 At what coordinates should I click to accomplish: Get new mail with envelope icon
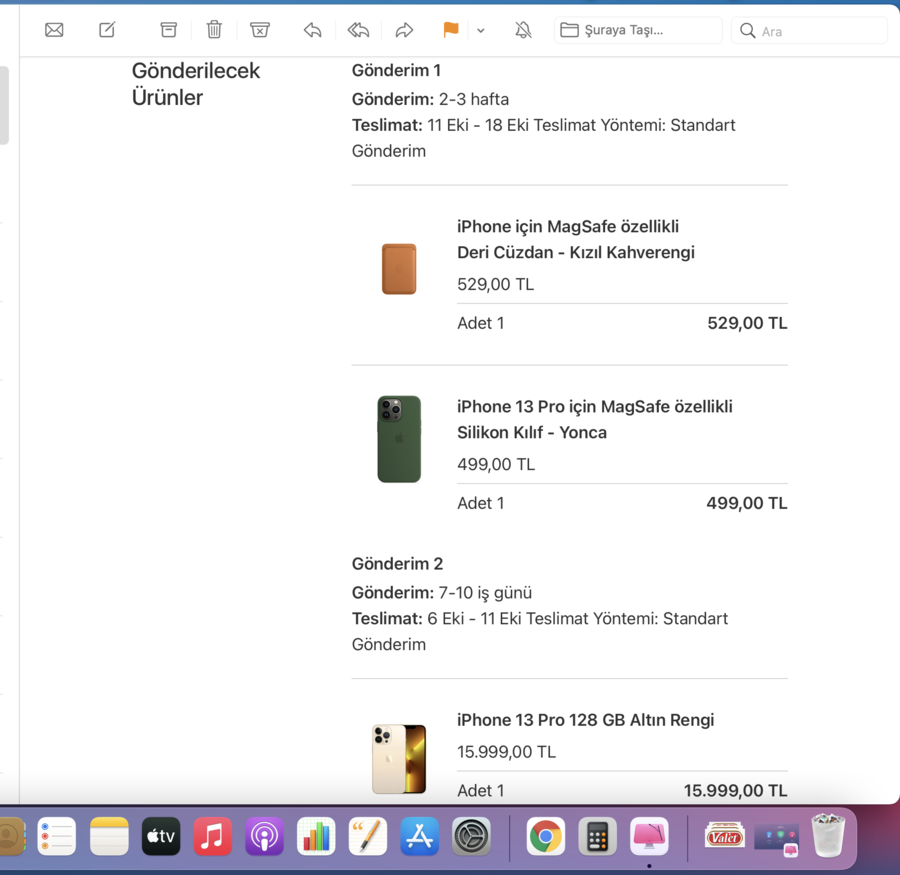[54, 30]
